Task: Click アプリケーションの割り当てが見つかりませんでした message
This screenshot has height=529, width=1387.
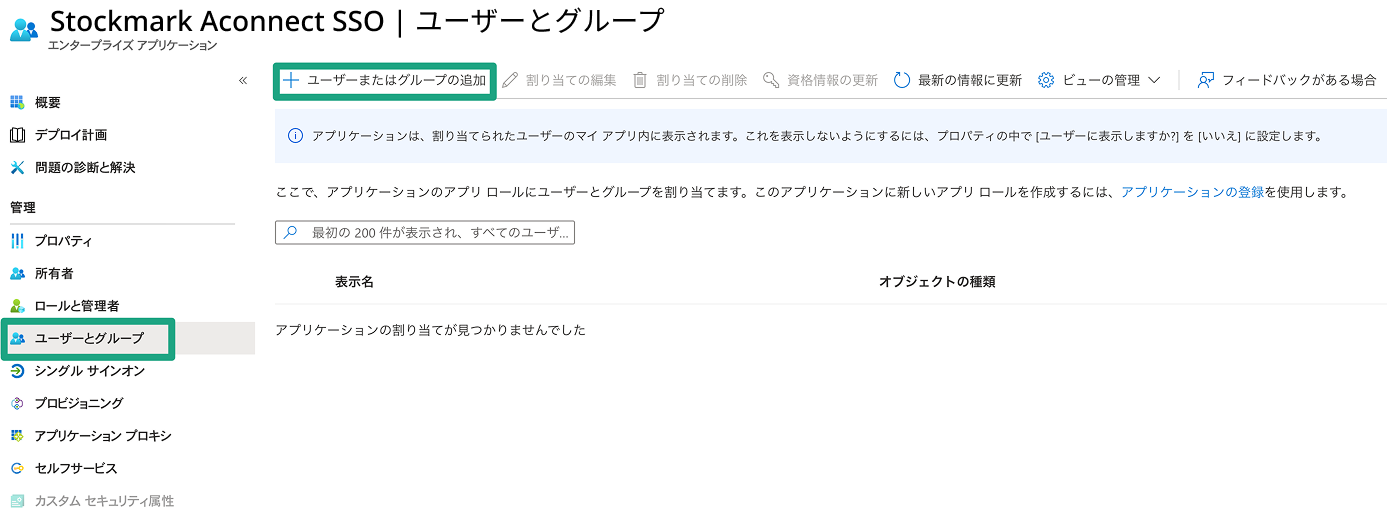Action: point(430,330)
